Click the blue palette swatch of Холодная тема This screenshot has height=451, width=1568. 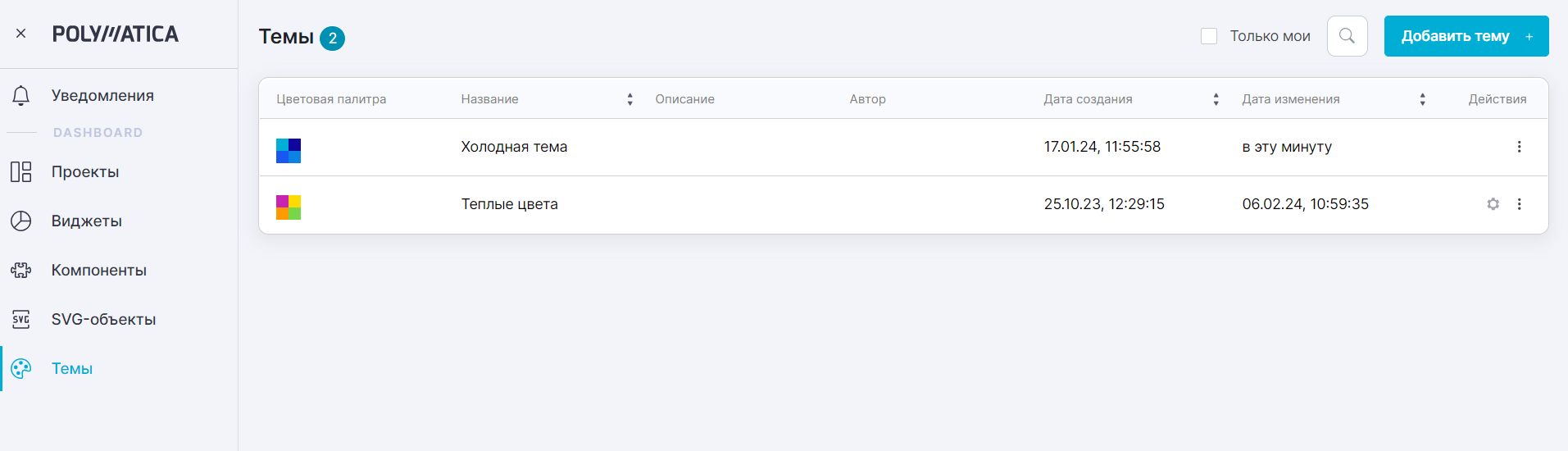tap(289, 151)
